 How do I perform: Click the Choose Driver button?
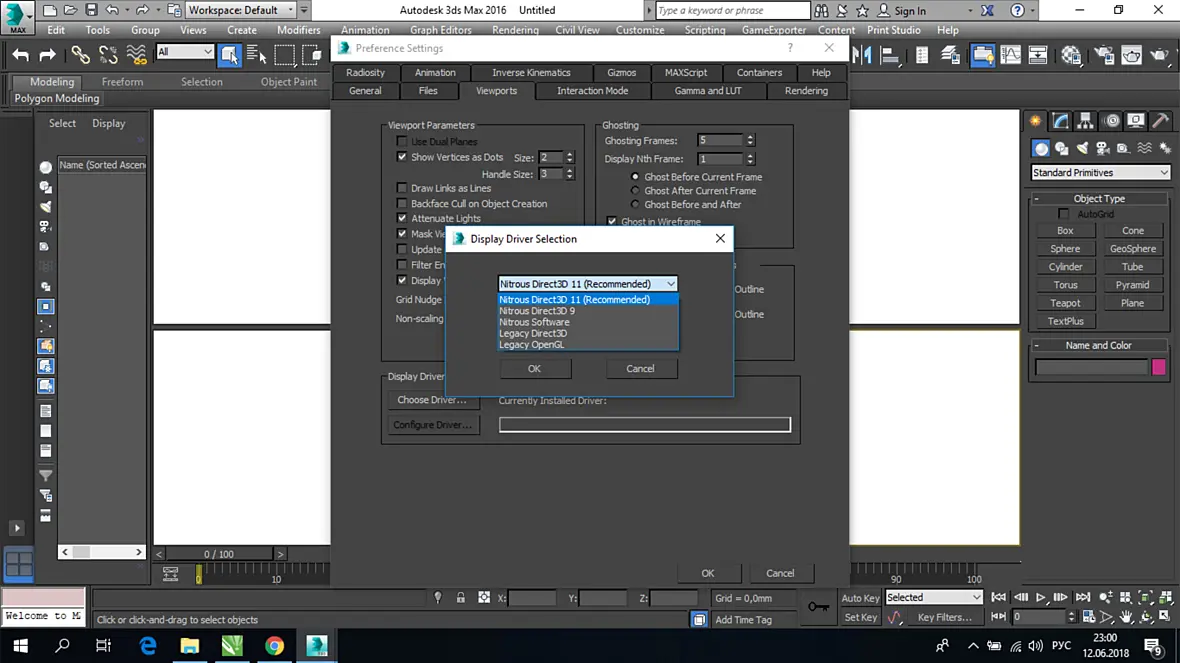click(x=432, y=400)
